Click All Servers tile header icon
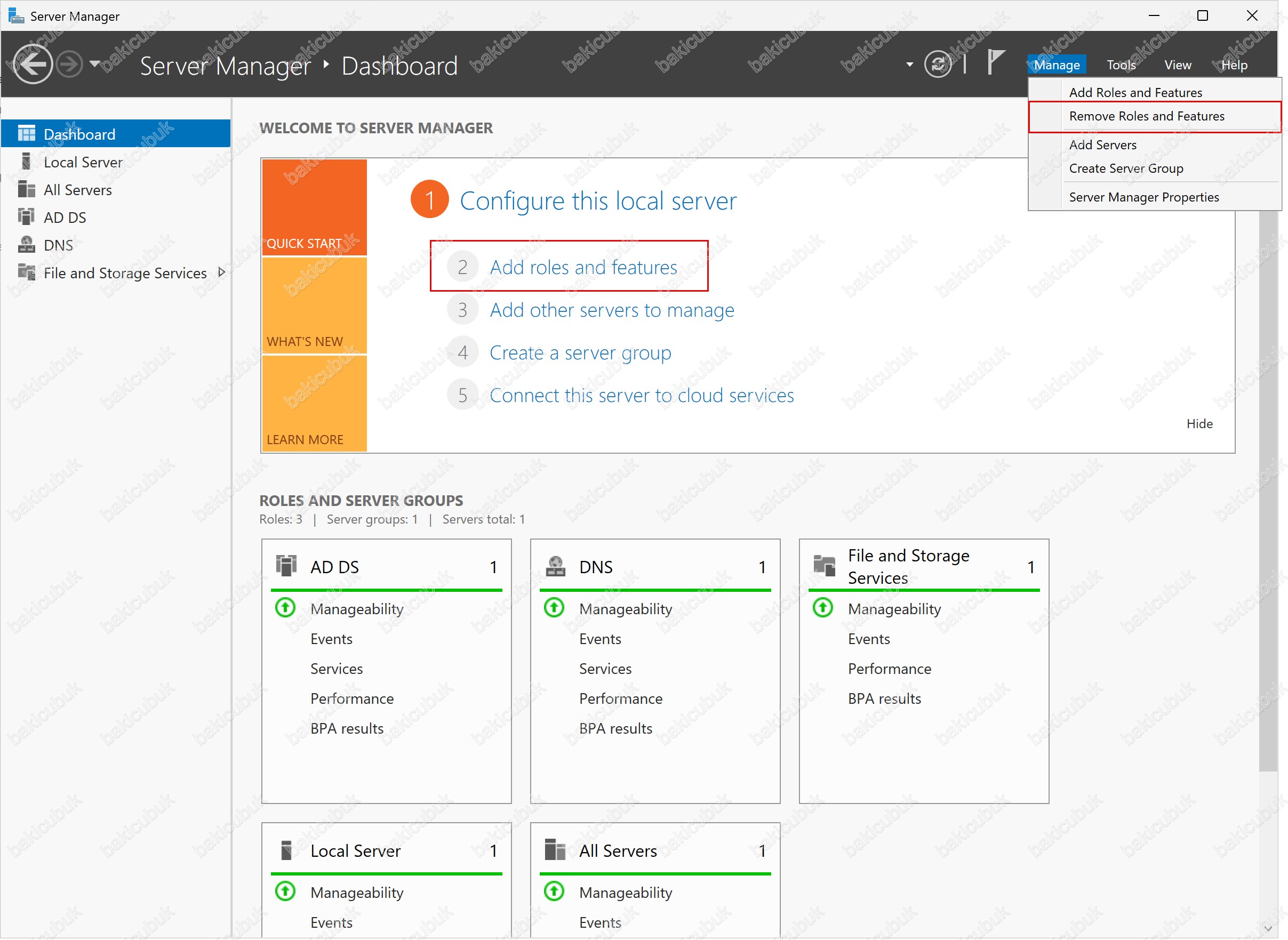This screenshot has width=1288, height=940. 555,849
